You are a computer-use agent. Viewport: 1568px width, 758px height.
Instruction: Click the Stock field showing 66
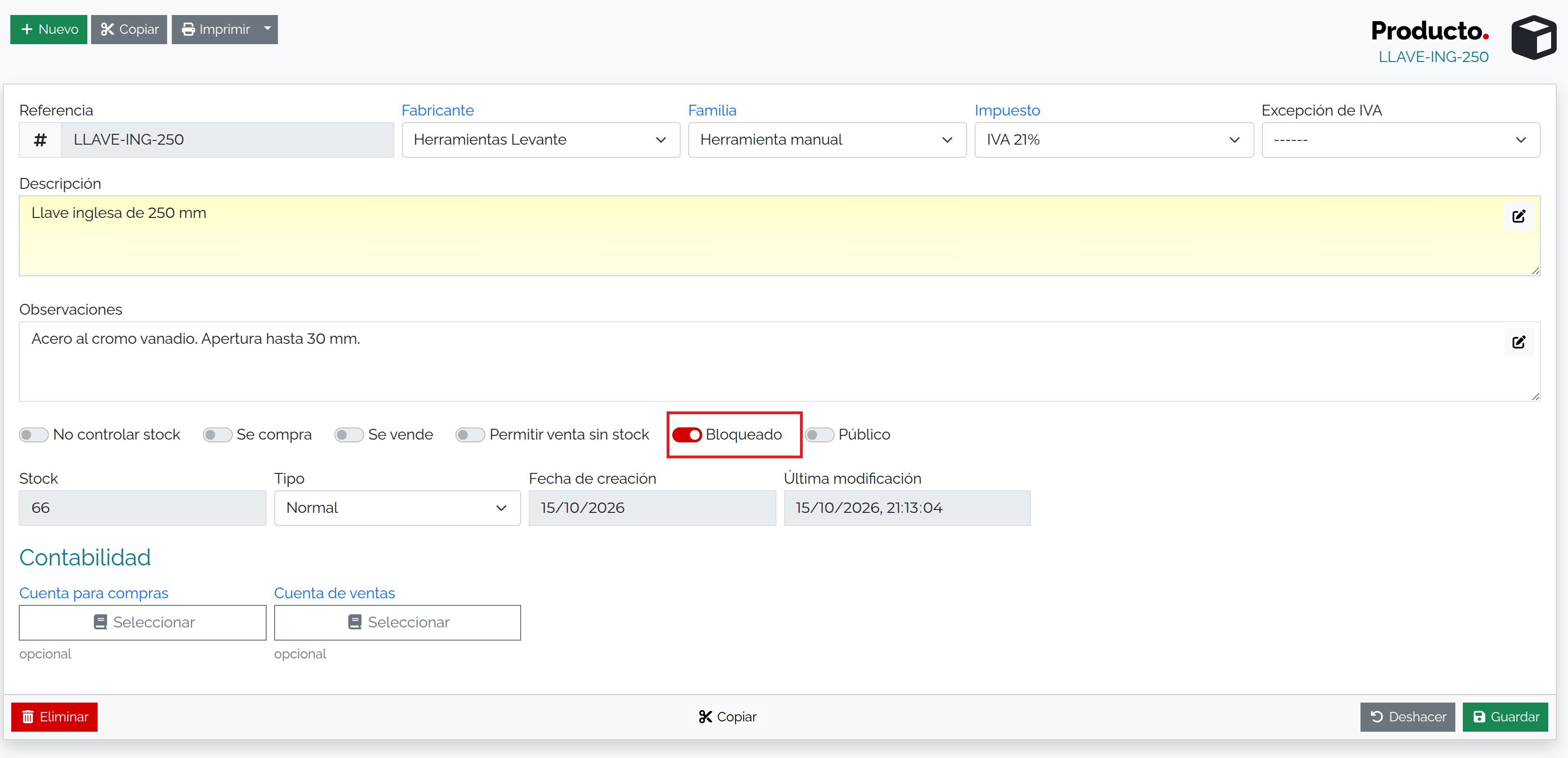(x=142, y=508)
